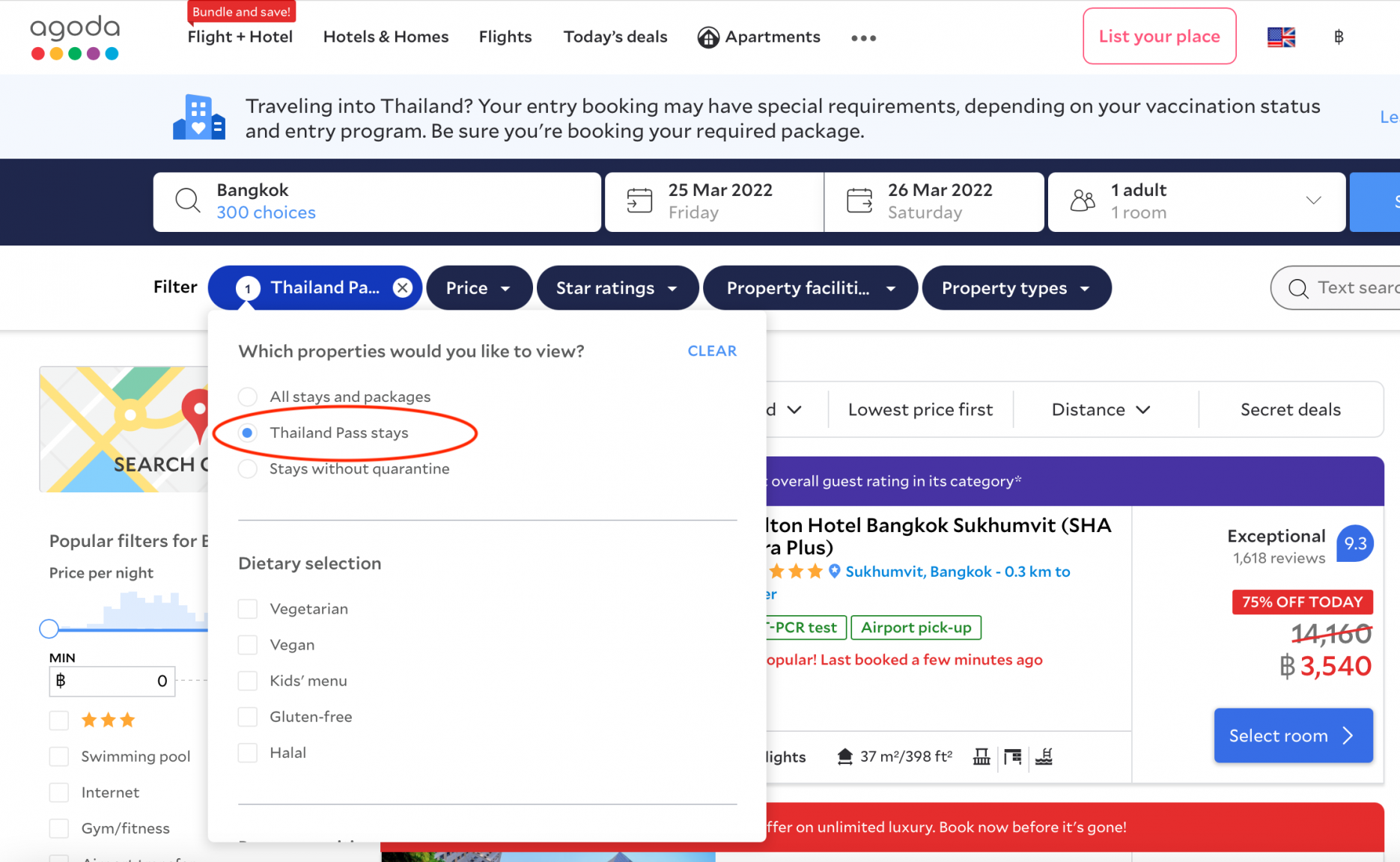Check the Vegan dietary option

pyautogui.click(x=247, y=644)
